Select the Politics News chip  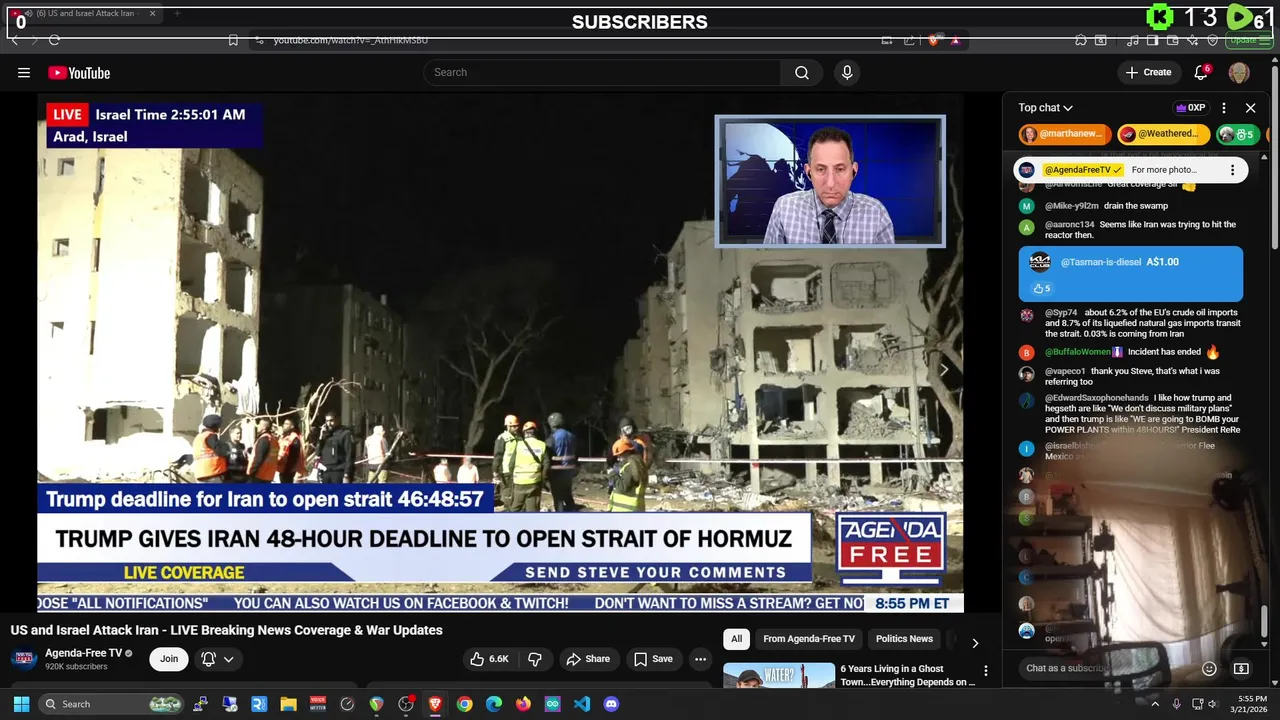[904, 639]
